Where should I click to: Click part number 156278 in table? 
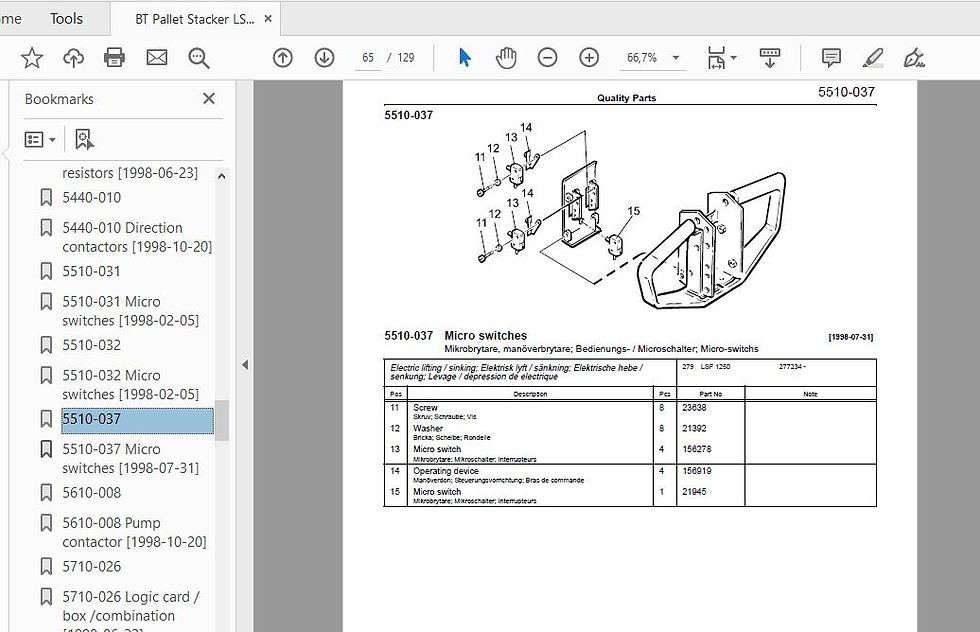[x=696, y=449]
